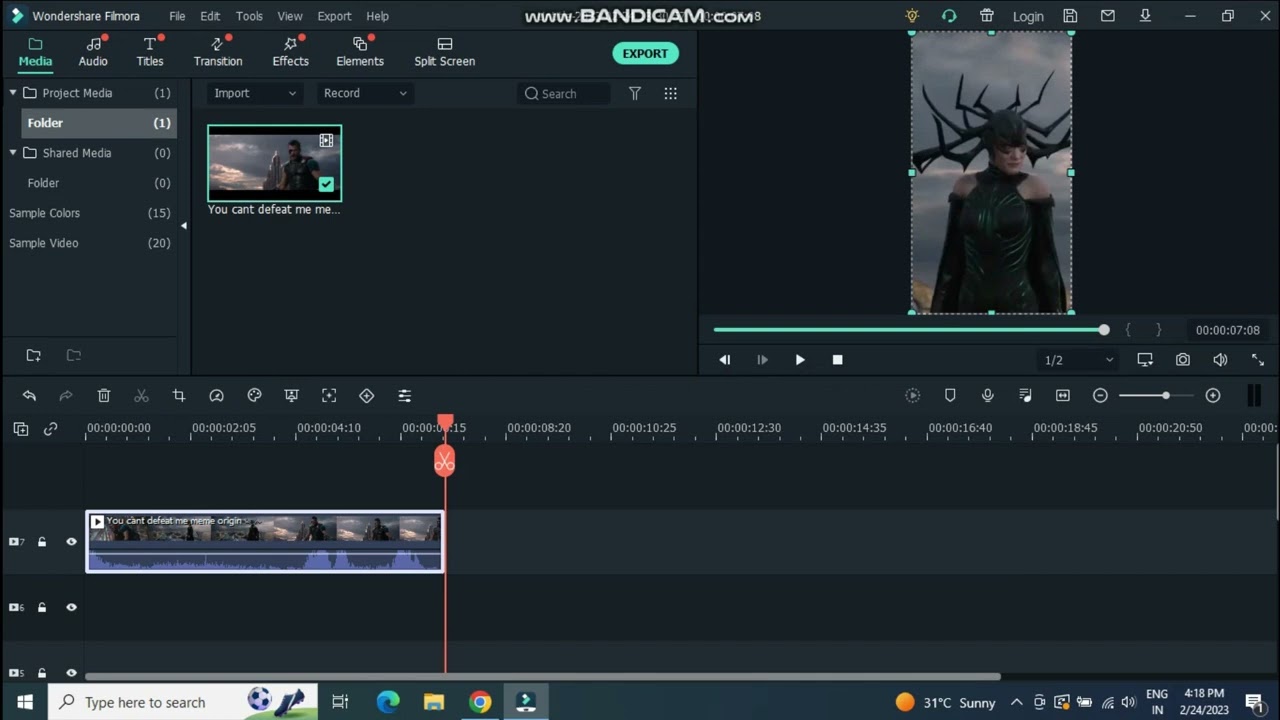This screenshot has height=720, width=1280.
Task: Click the media Search field
Action: [564, 93]
